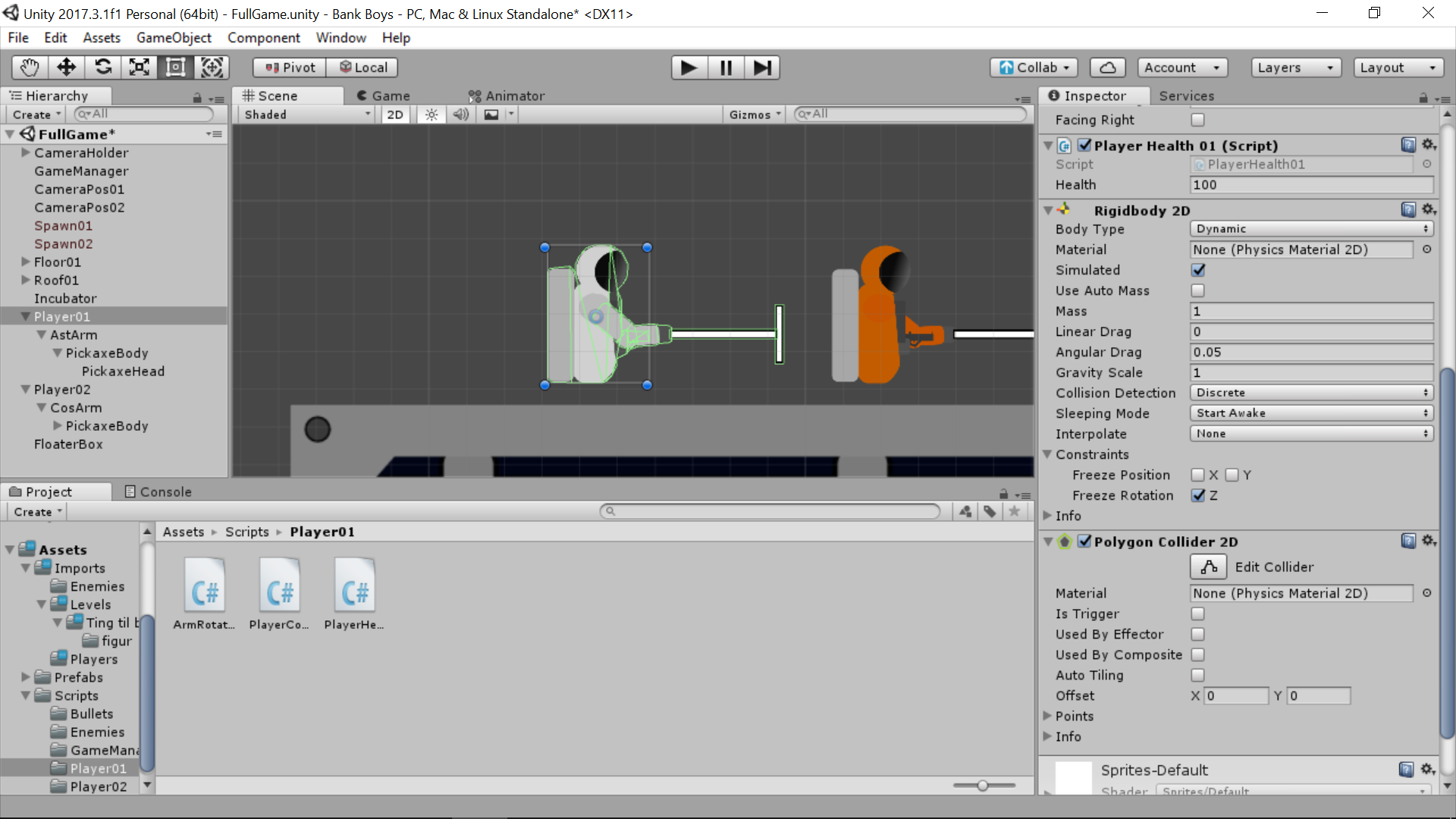Open Interpolate dropdown

1311,434
